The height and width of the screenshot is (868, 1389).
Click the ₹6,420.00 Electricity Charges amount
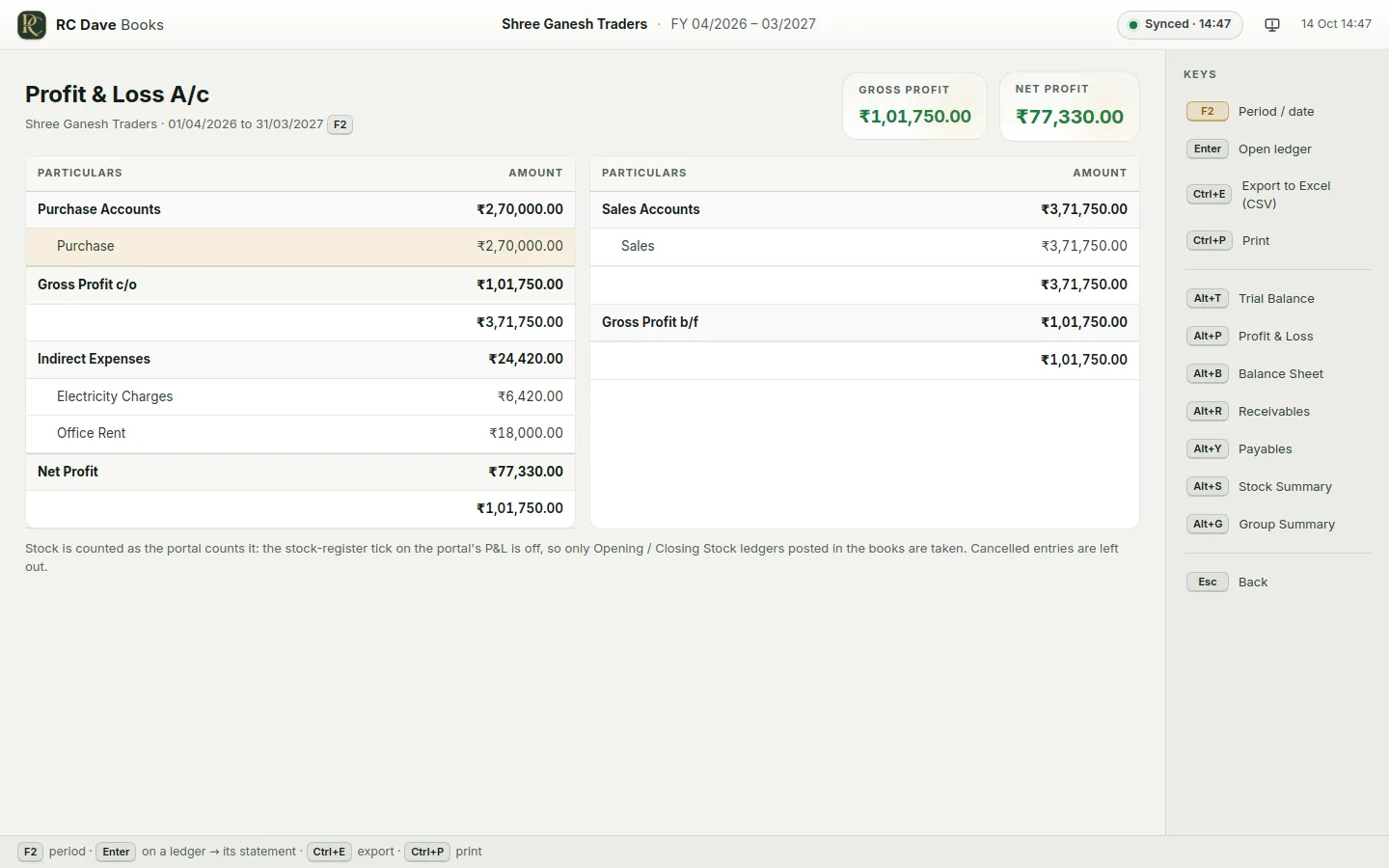click(530, 396)
